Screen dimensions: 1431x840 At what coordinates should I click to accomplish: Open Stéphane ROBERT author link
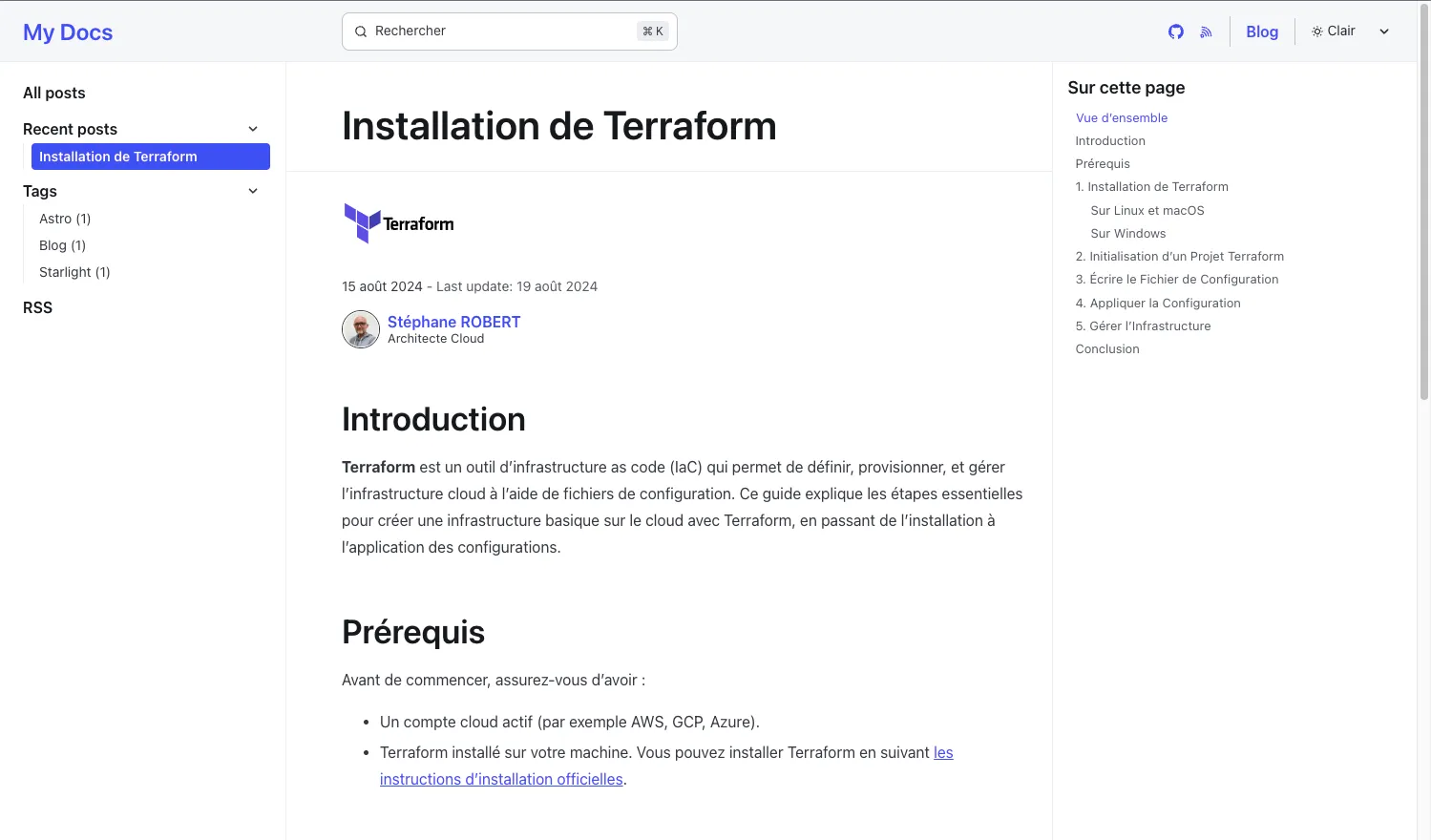click(454, 322)
